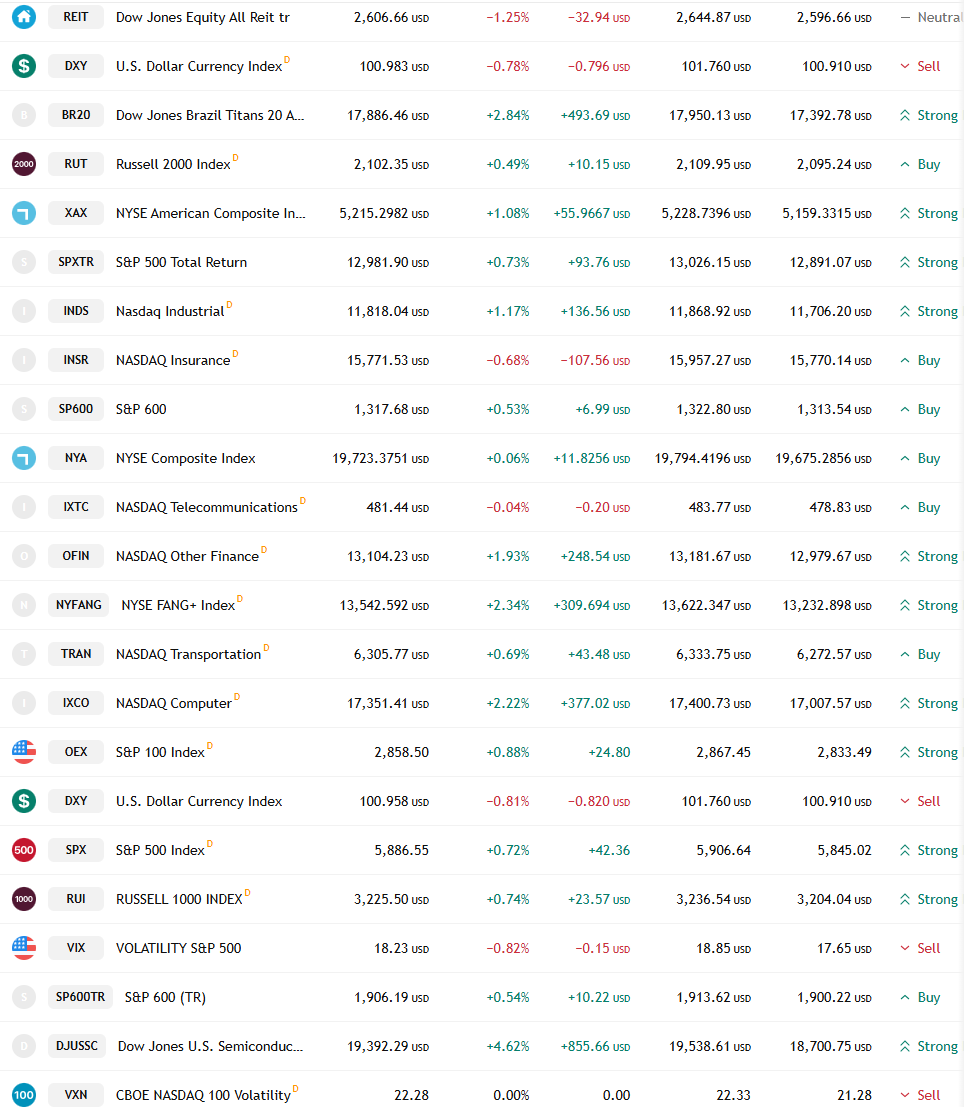Click the REIT home logo icon
964x1107 pixels.
point(24,17)
